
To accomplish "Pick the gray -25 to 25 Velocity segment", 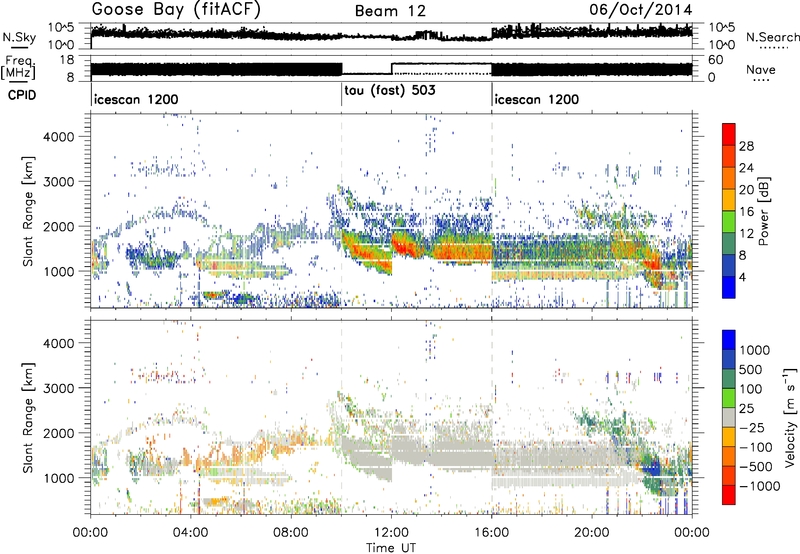I will [x=729, y=417].
